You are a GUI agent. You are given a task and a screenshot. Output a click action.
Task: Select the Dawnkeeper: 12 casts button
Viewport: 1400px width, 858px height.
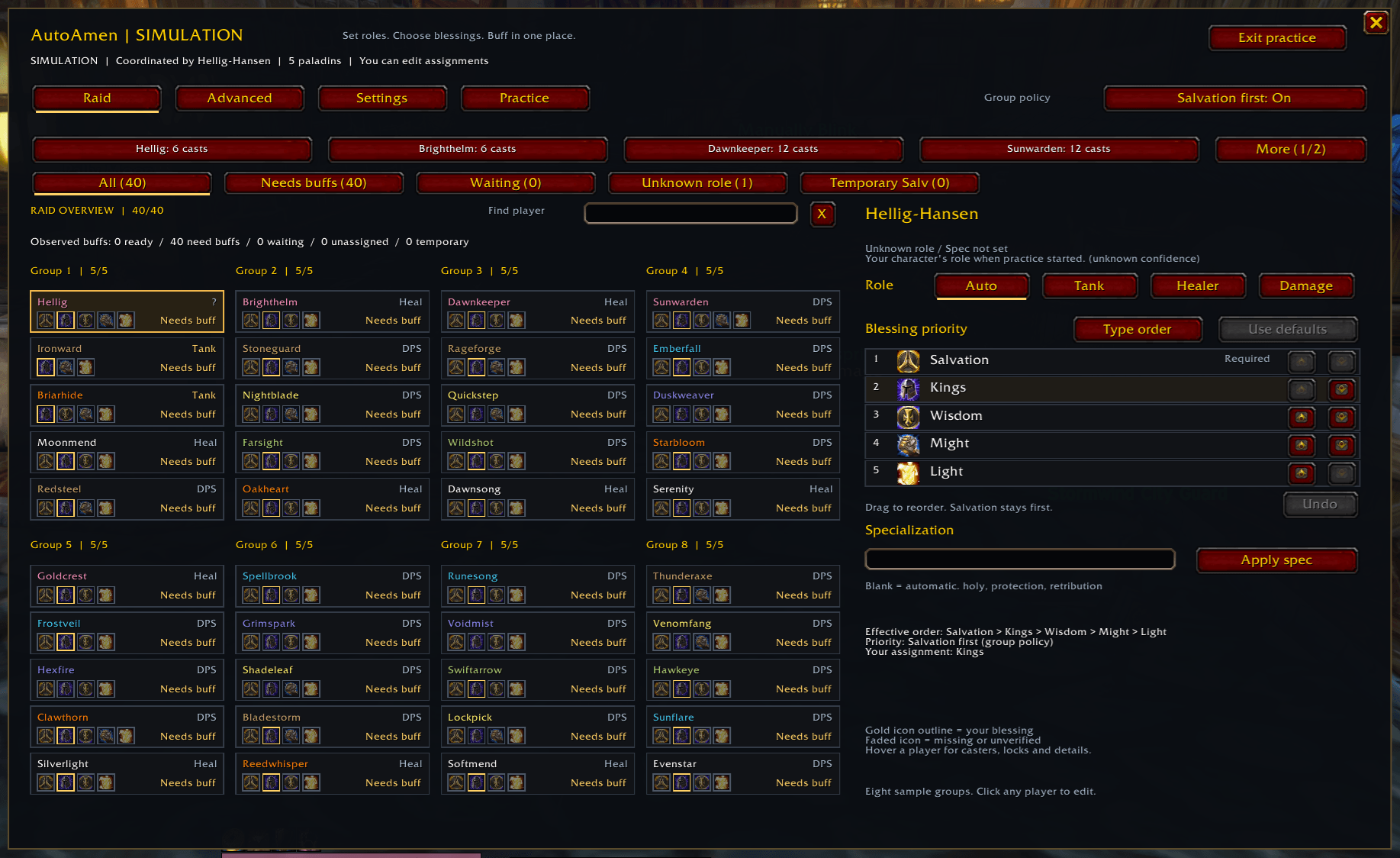coord(763,150)
